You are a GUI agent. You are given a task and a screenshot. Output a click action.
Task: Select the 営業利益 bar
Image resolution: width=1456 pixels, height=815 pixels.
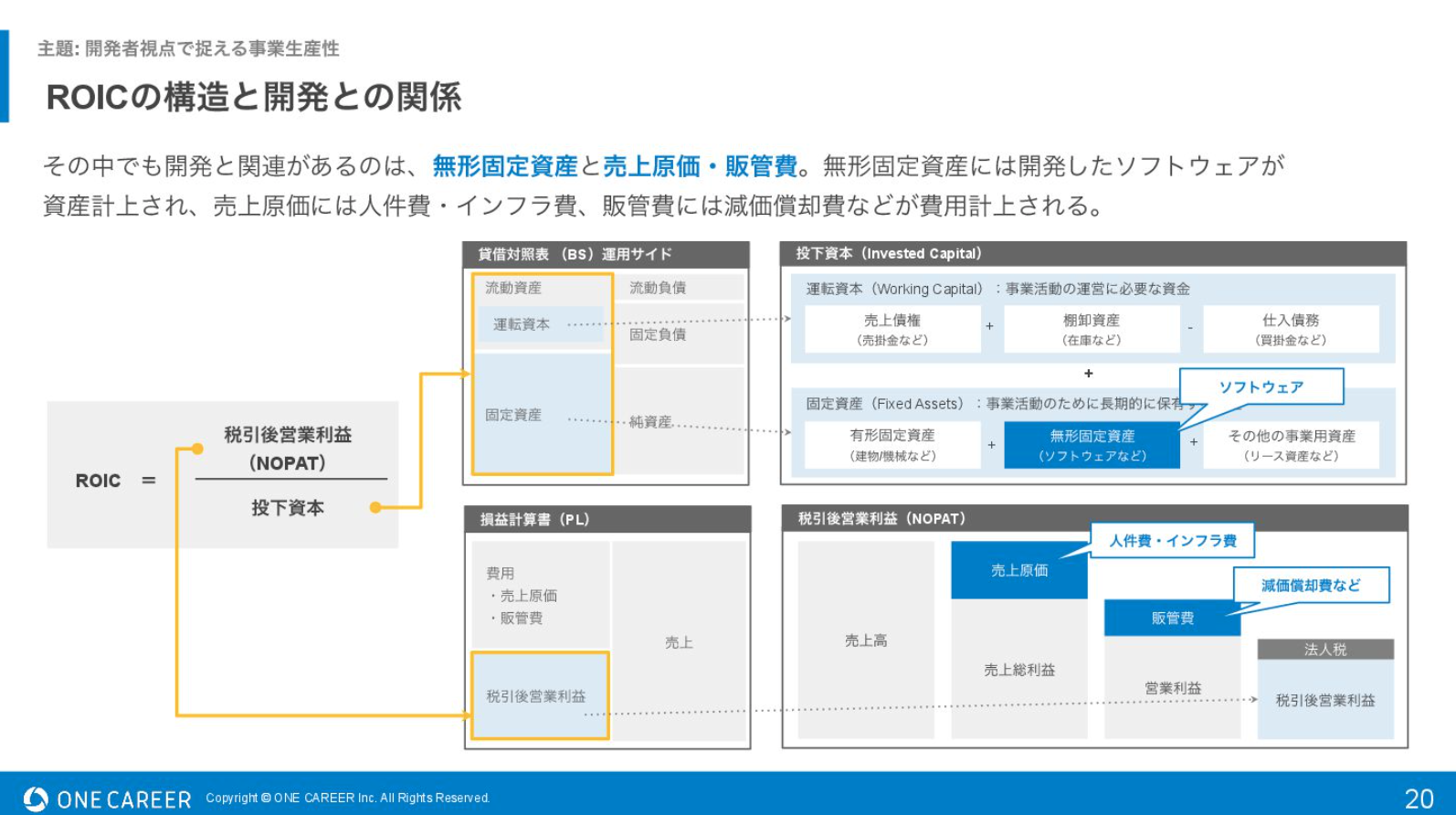point(1173,688)
